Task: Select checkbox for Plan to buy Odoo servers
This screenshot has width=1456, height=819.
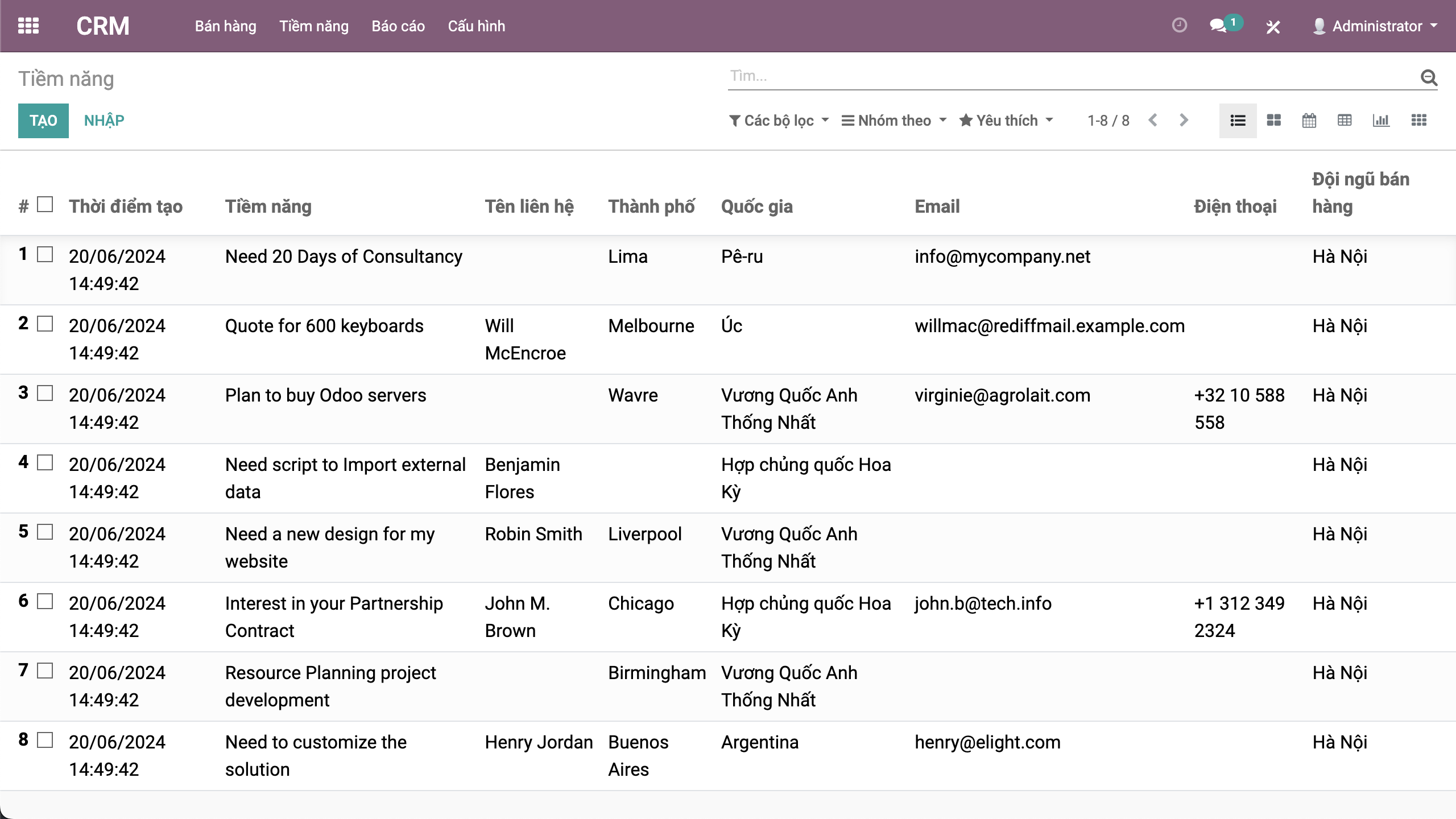Action: click(45, 394)
